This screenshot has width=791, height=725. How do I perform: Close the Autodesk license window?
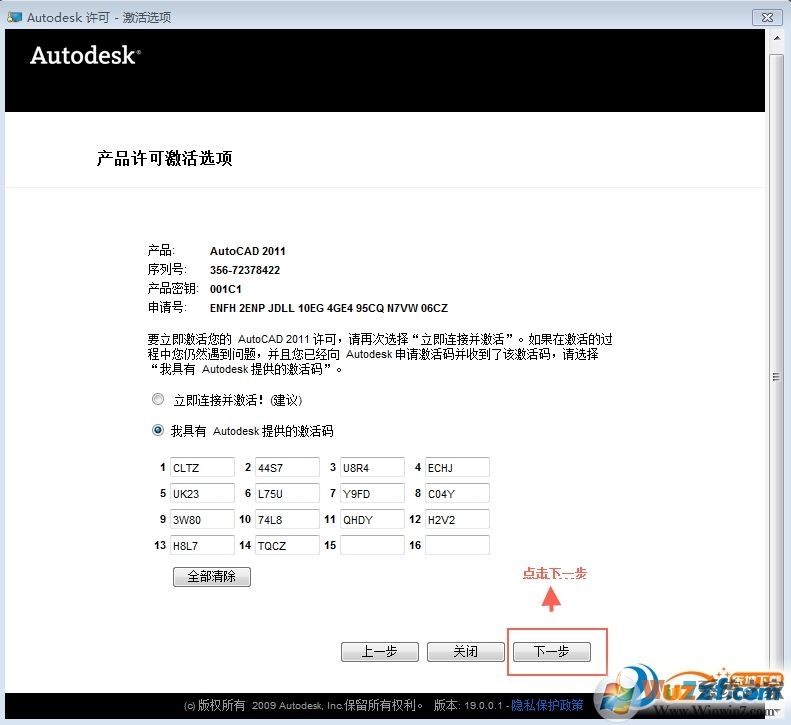(767, 17)
